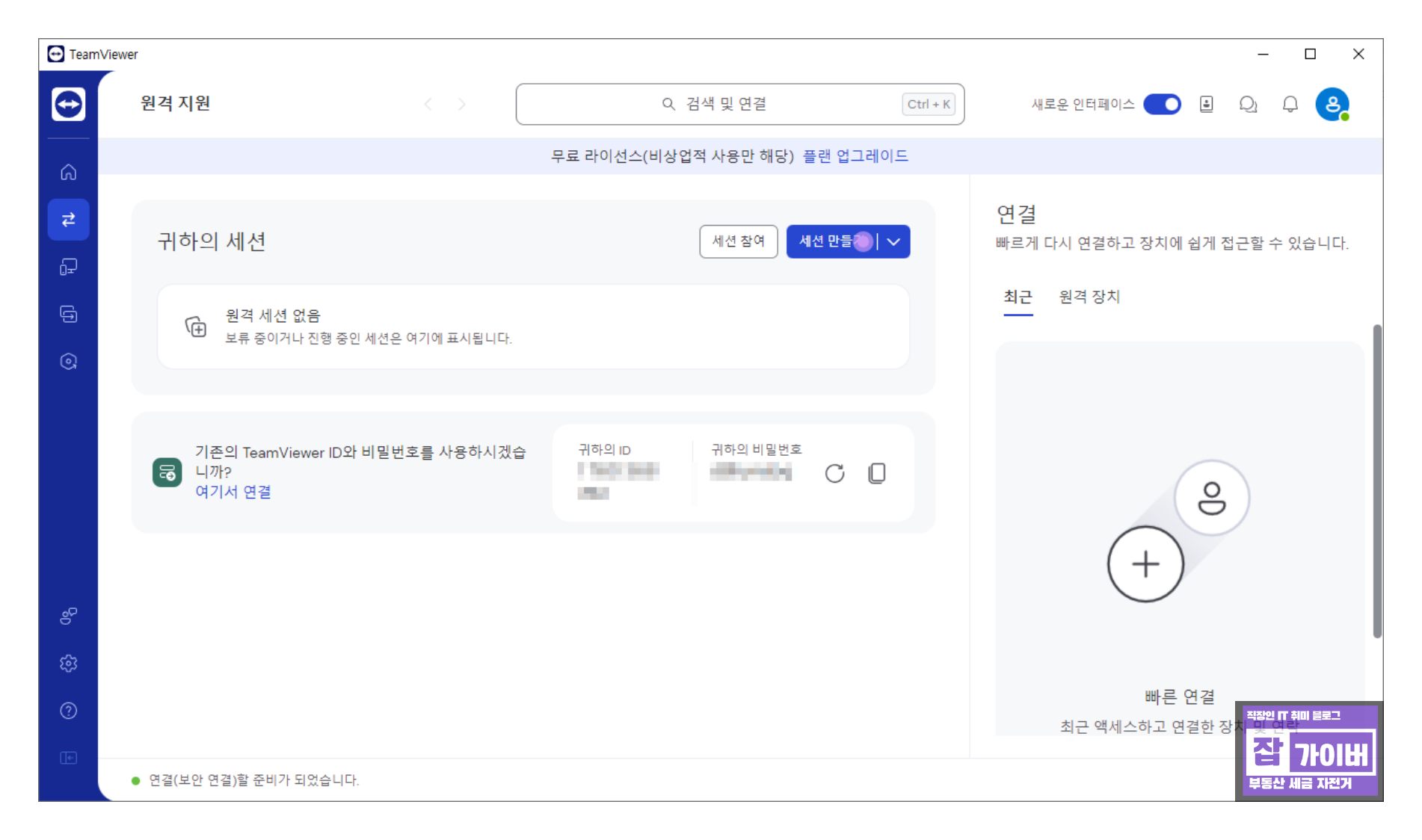Click the person avatar circle in quick connect
1422x840 pixels.
tap(1211, 498)
